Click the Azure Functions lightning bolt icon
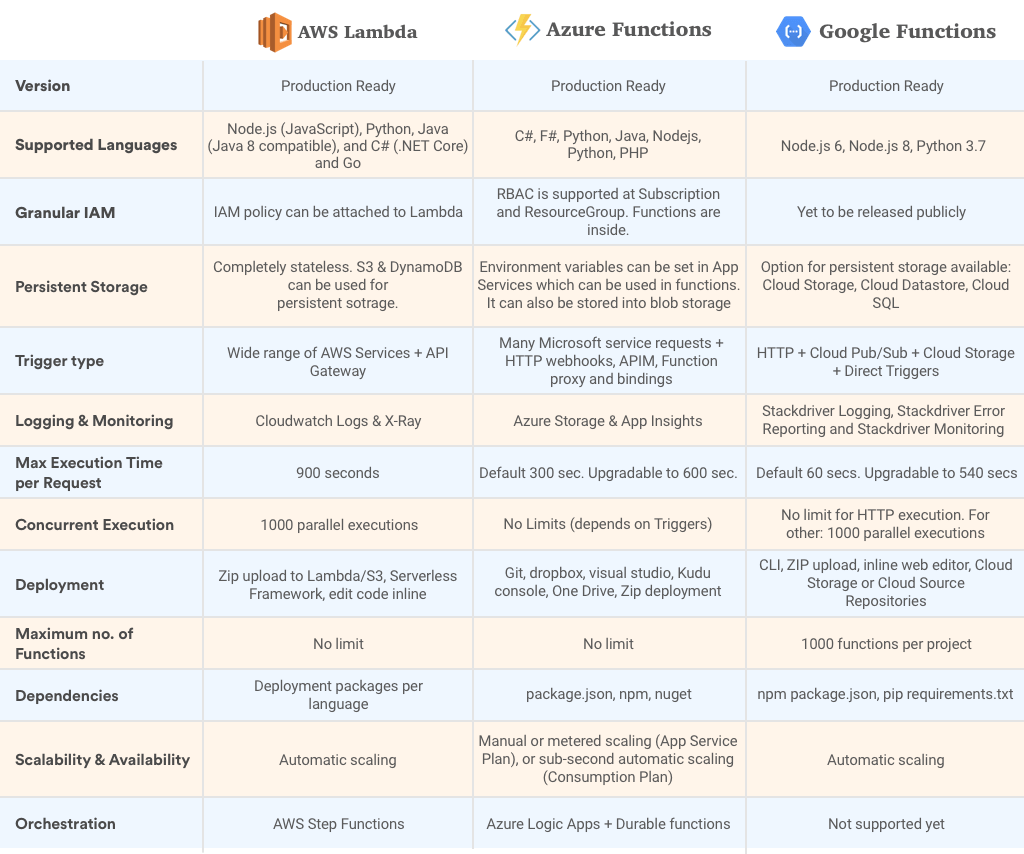 point(522,30)
